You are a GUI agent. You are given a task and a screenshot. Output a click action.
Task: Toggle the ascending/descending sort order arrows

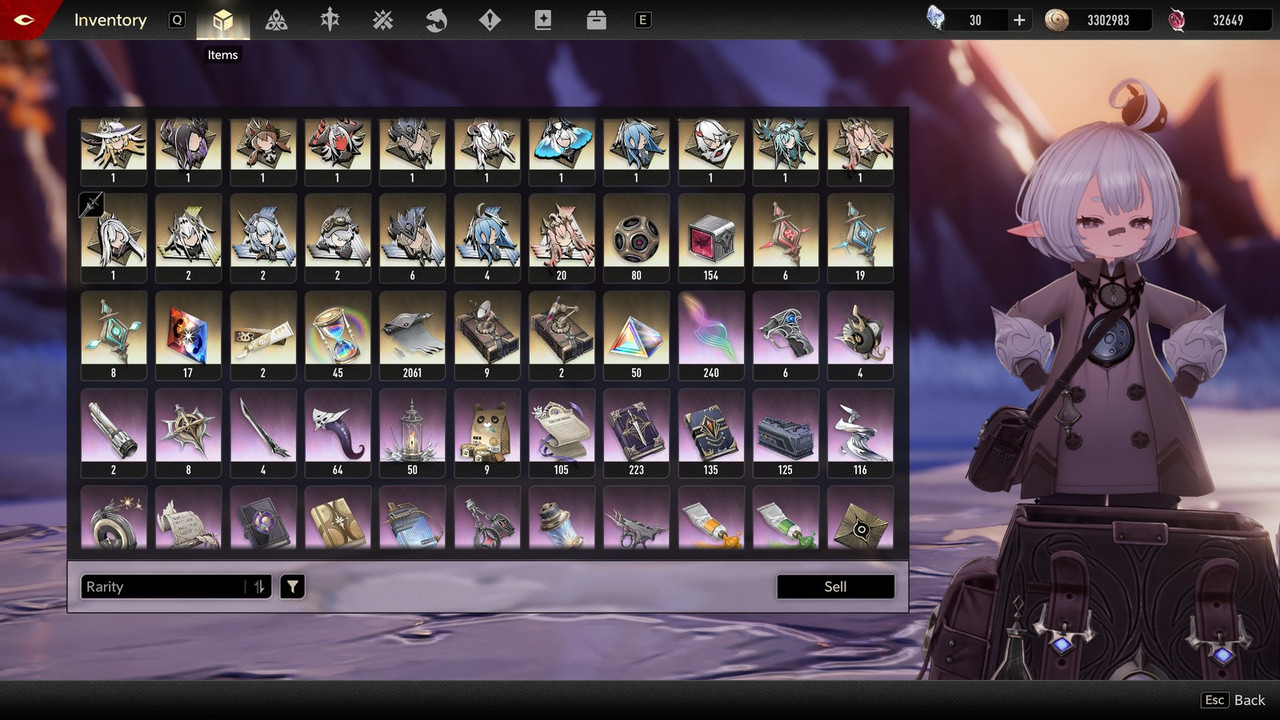pos(259,587)
